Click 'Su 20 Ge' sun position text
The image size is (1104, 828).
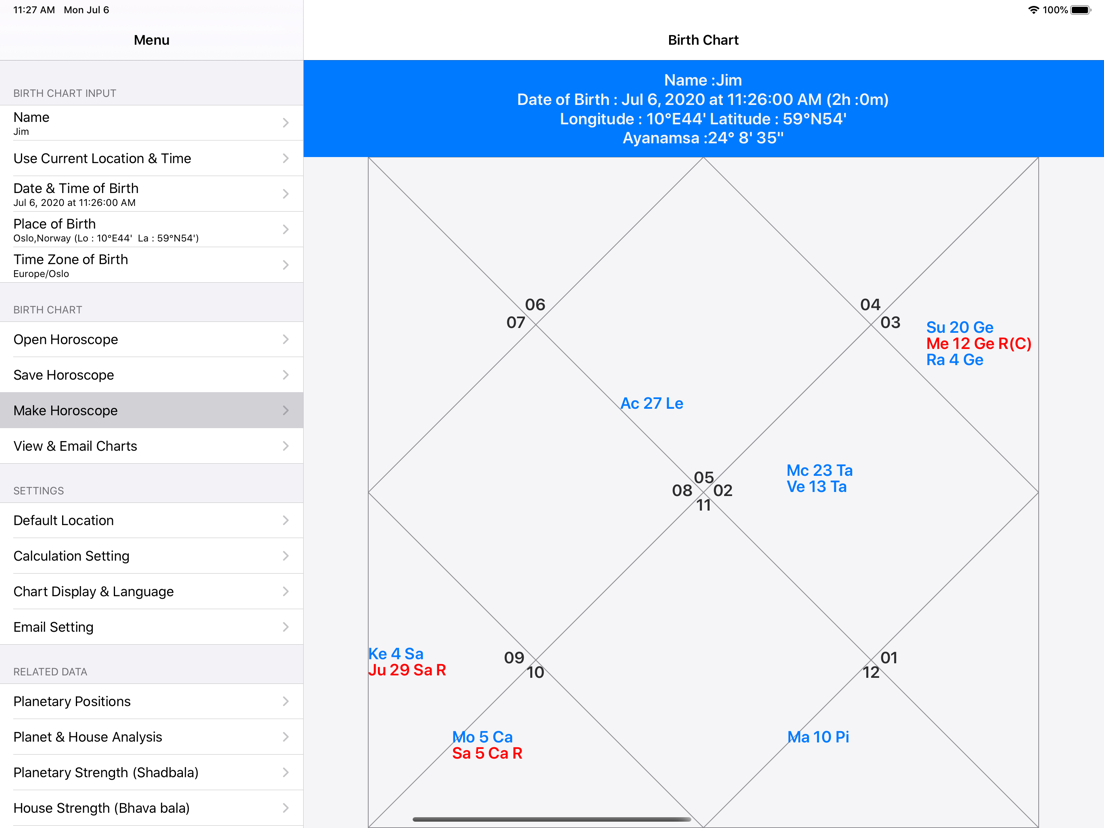coord(960,327)
